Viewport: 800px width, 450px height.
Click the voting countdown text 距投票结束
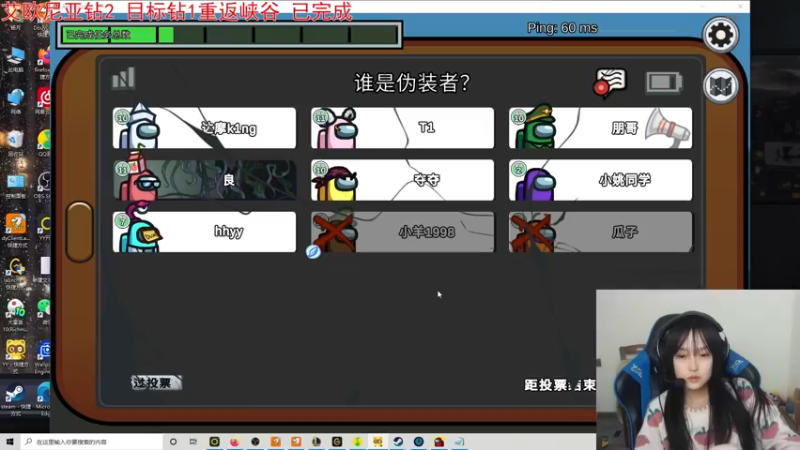(x=560, y=385)
